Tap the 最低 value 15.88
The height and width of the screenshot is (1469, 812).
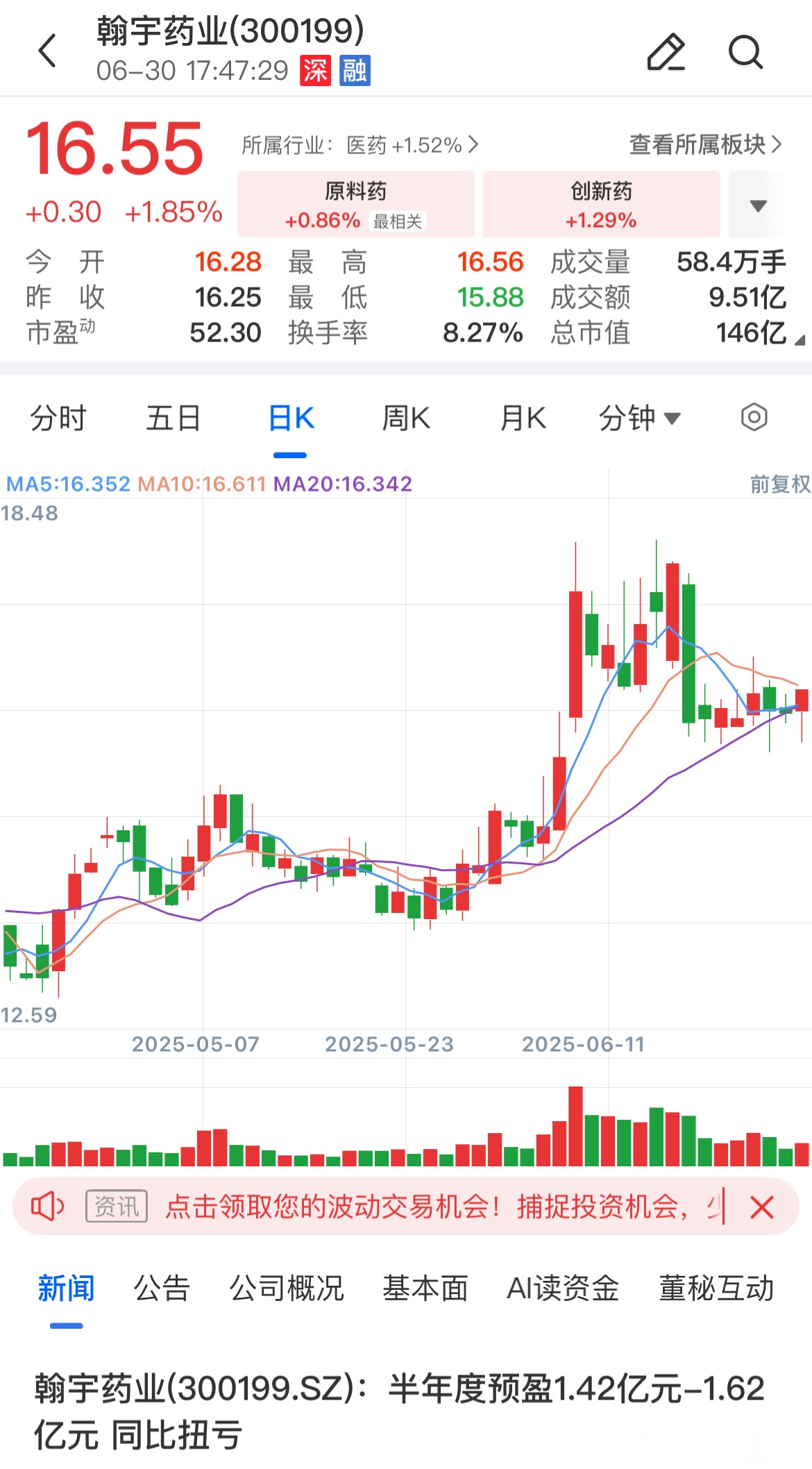tap(490, 297)
